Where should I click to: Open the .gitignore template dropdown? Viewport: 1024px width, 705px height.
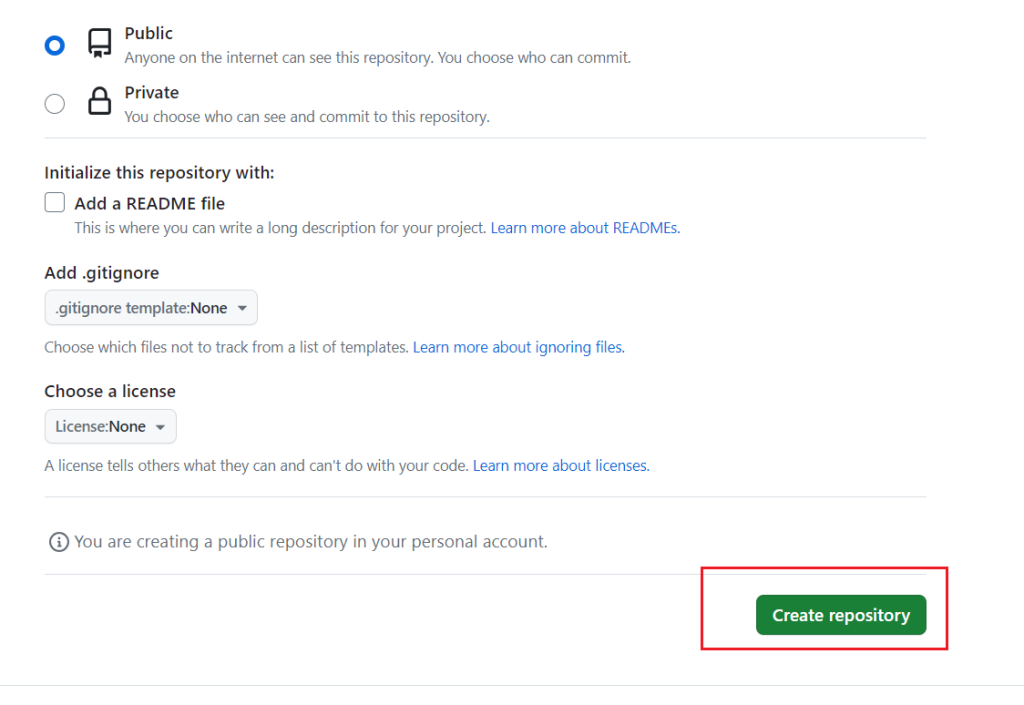click(151, 307)
